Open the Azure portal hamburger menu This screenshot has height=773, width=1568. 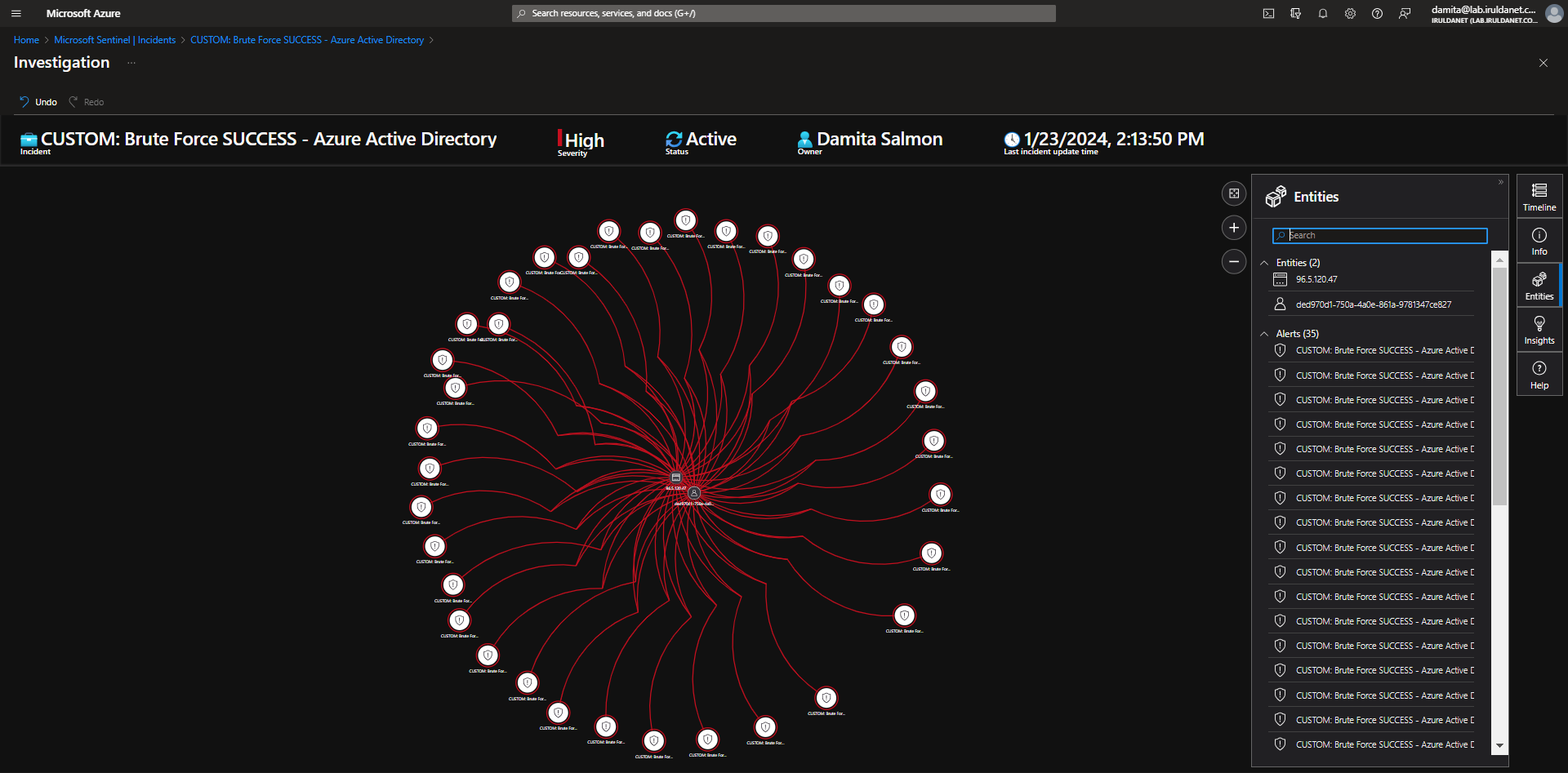pos(16,13)
